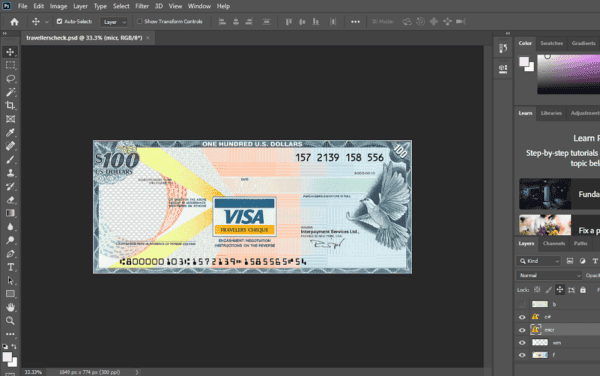
Task: Open the File menu
Action: [x=23, y=6]
